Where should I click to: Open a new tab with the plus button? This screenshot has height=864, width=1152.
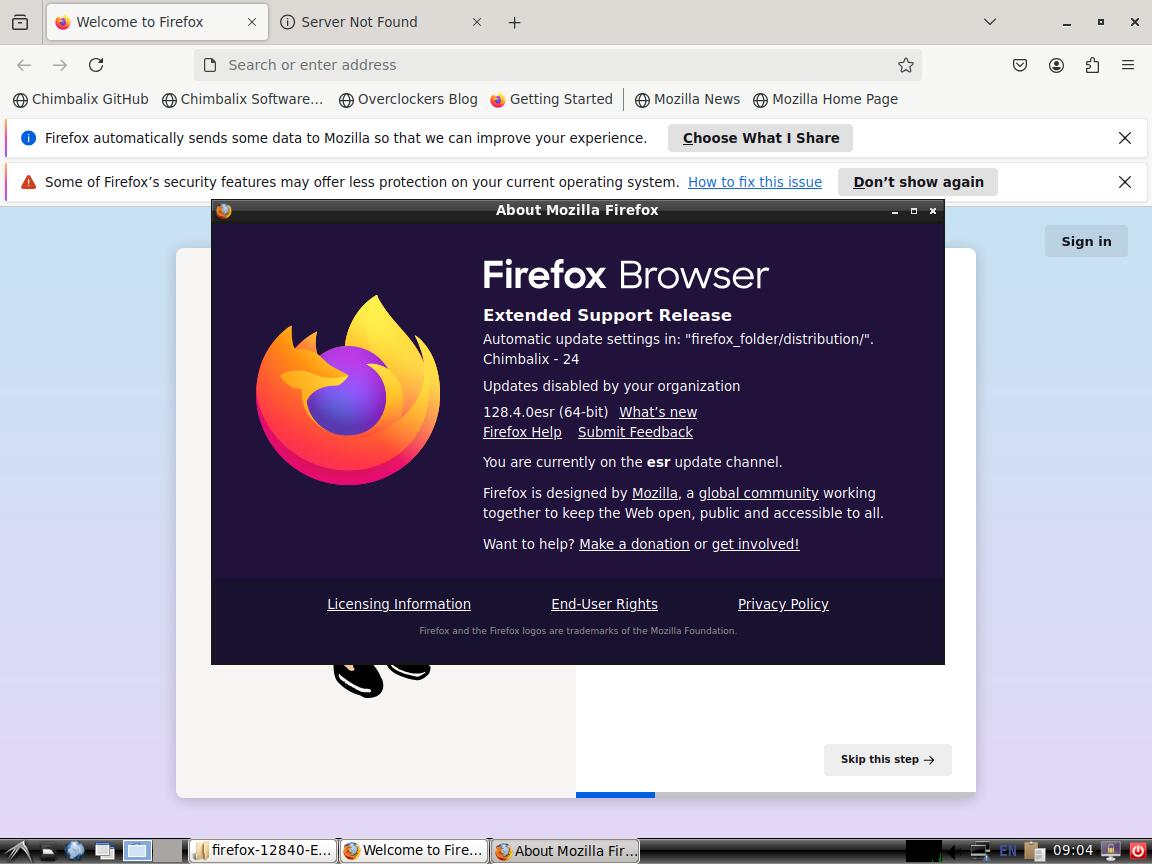(514, 23)
